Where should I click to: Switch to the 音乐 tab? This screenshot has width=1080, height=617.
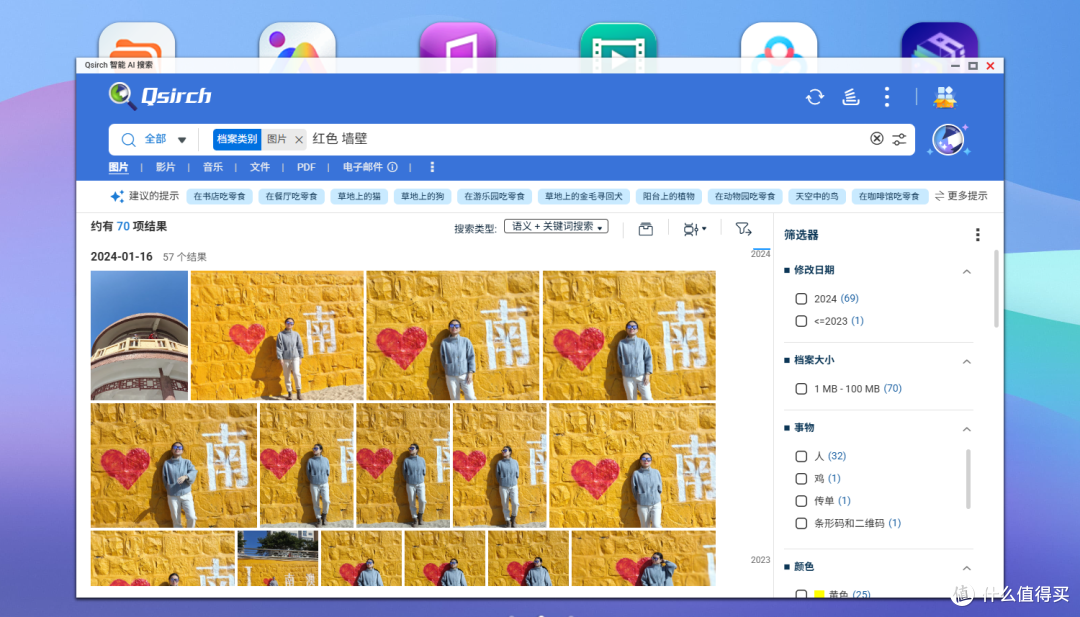pos(213,167)
